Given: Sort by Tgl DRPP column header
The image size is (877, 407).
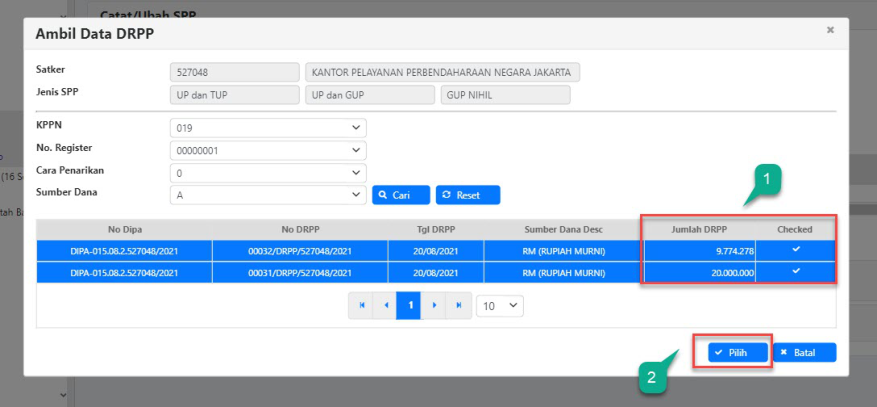Looking at the screenshot, I should pos(435,229).
